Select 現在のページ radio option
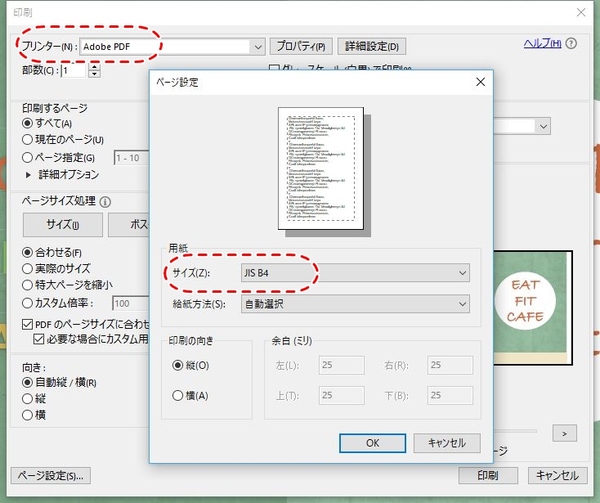This screenshot has height=503, width=600. pyautogui.click(x=27, y=140)
